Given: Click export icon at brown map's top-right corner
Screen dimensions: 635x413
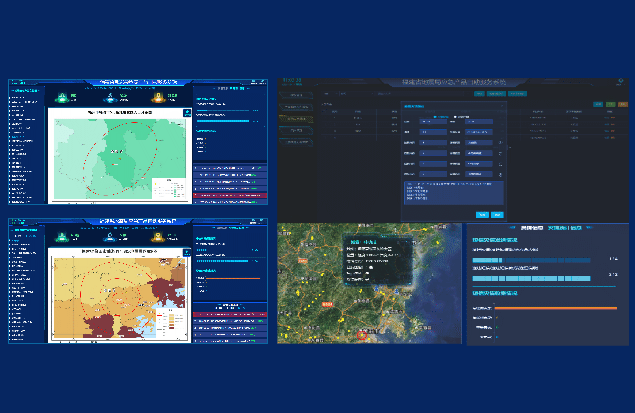Looking at the screenshot, I should (187, 253).
